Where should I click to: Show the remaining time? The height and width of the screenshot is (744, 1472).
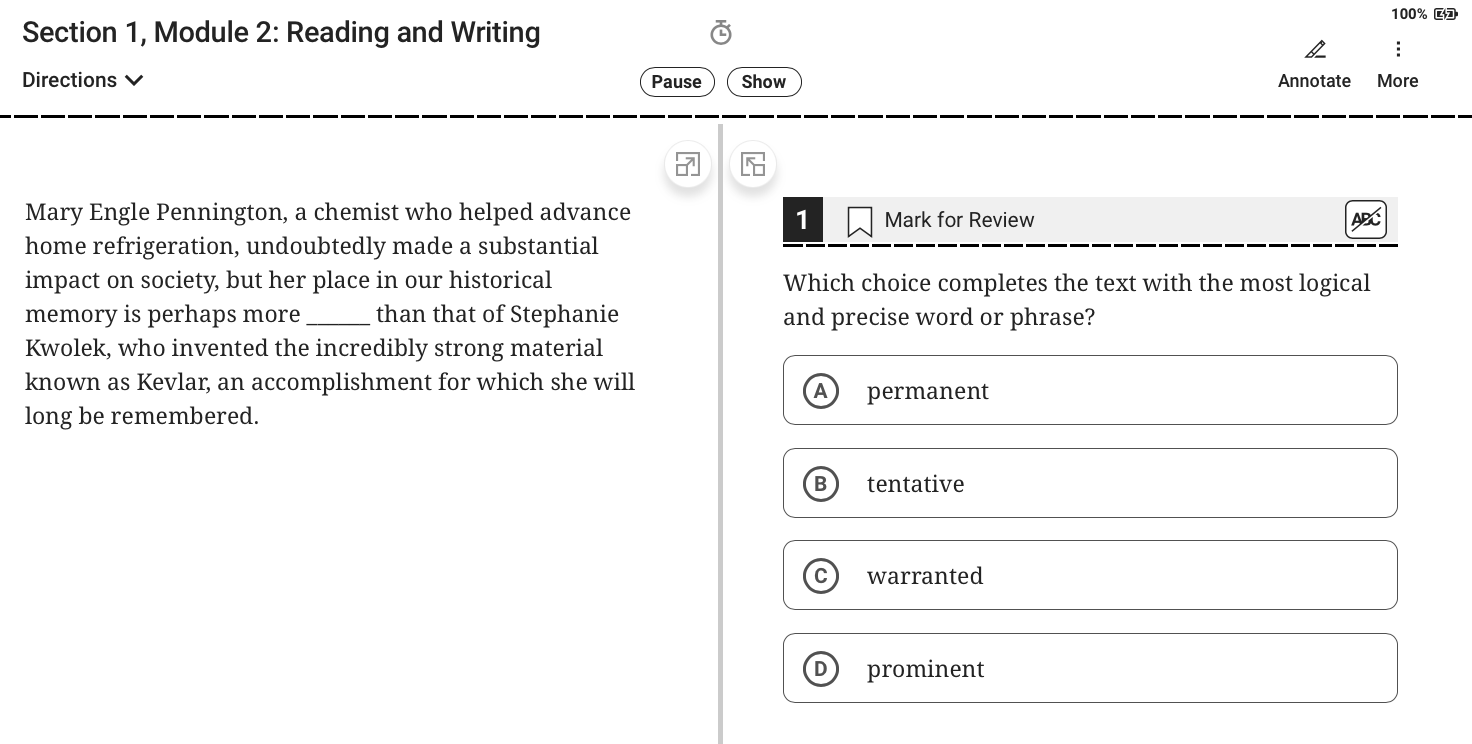click(764, 82)
